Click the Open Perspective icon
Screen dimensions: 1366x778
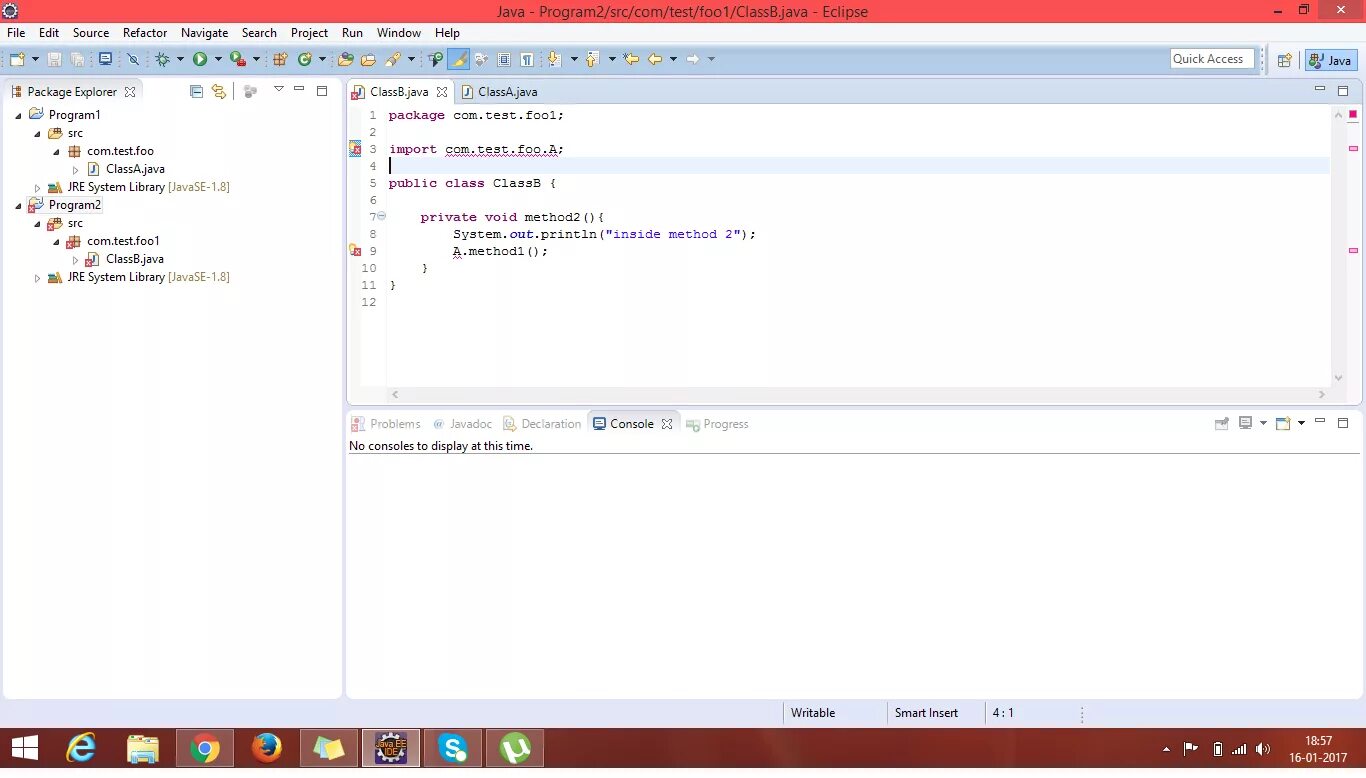coord(1285,60)
